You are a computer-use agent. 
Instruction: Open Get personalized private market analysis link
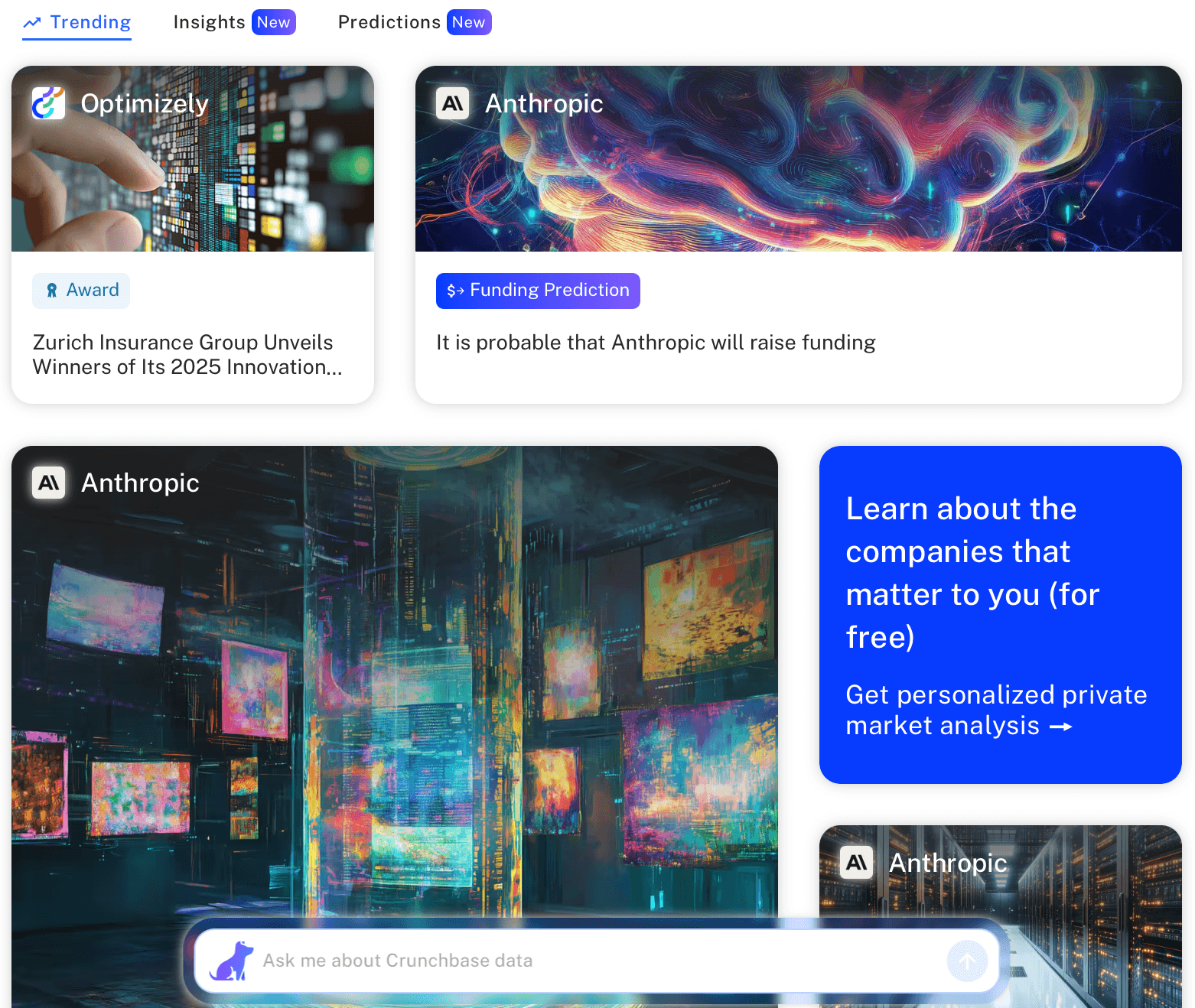(x=996, y=710)
